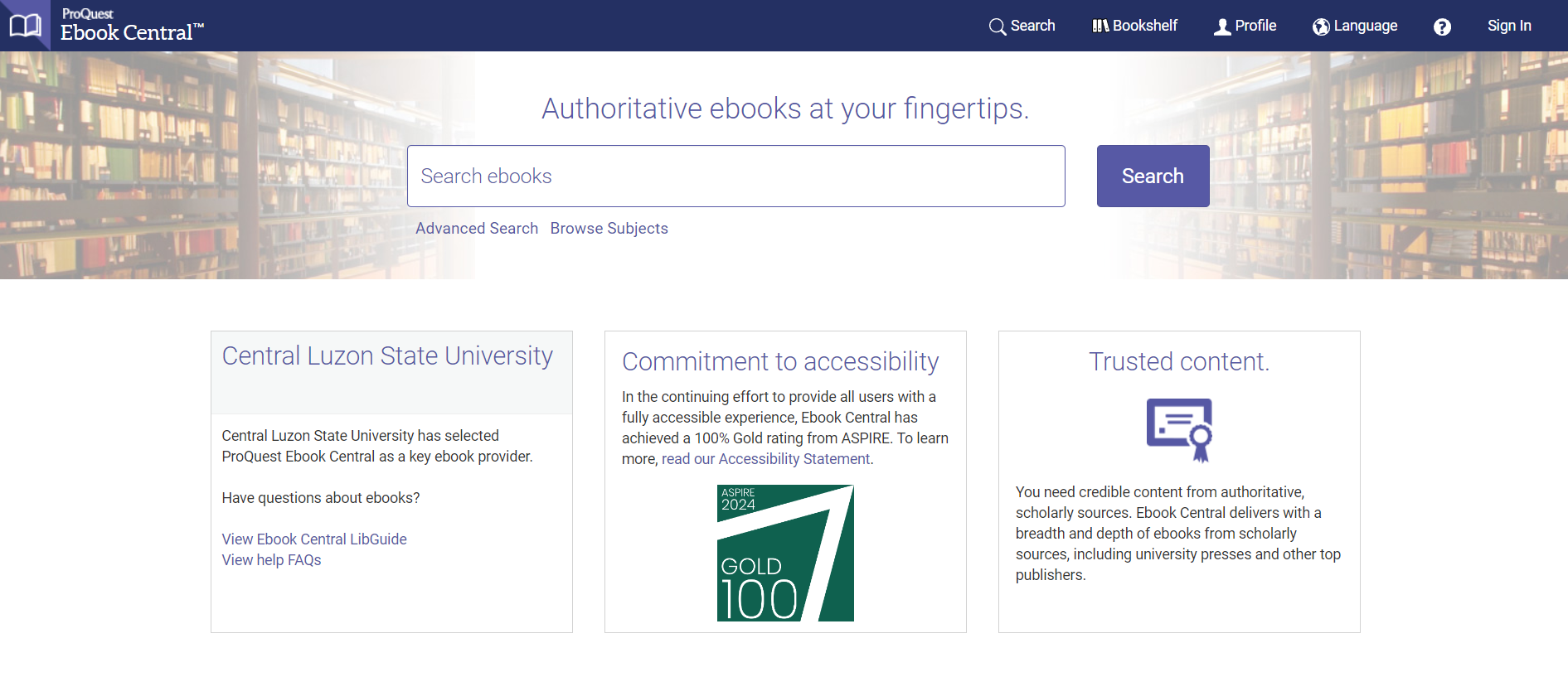Image resolution: width=1568 pixels, height=677 pixels.
Task: Open read our Accessibility Statement link
Action: point(766,458)
